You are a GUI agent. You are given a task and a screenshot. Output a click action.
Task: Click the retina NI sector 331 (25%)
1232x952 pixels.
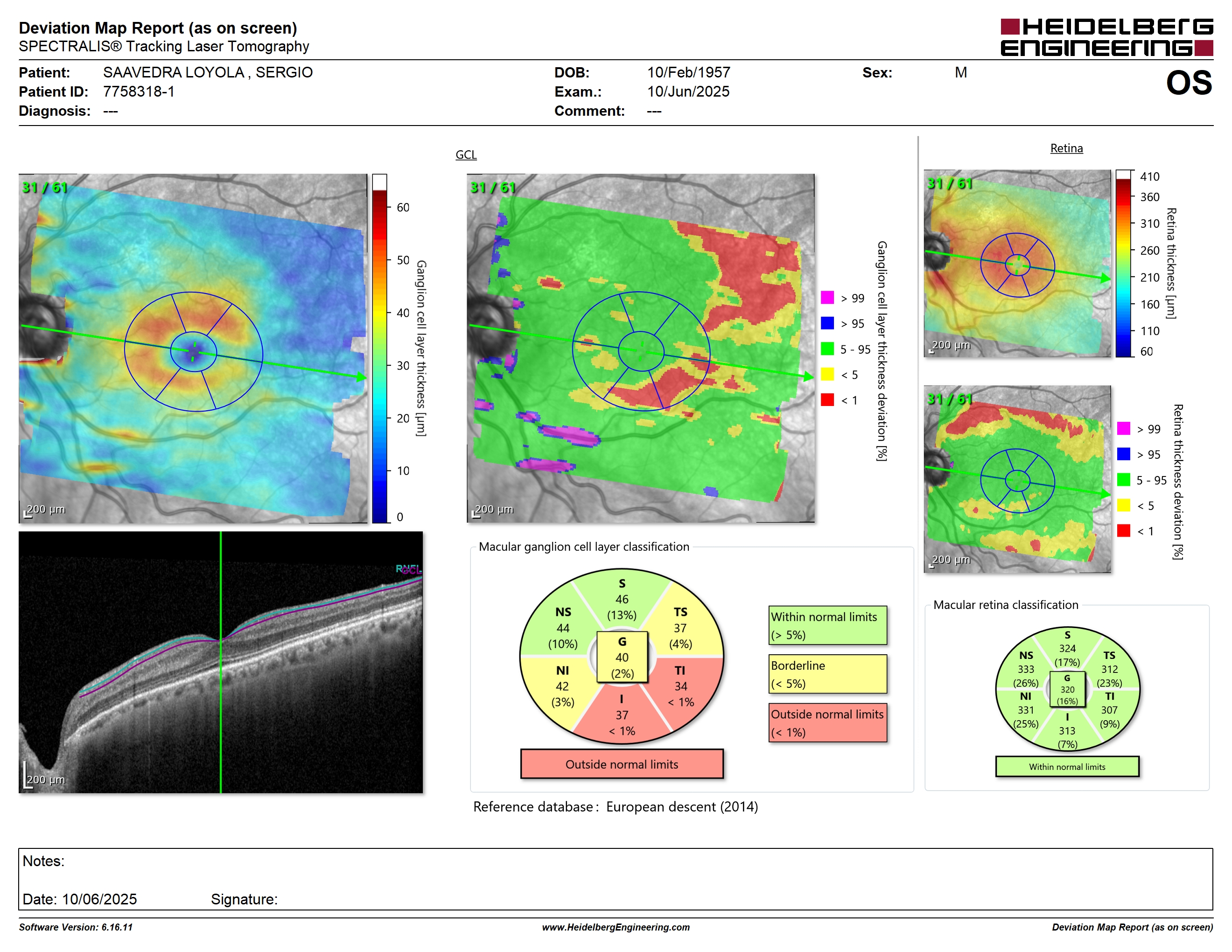1026,710
